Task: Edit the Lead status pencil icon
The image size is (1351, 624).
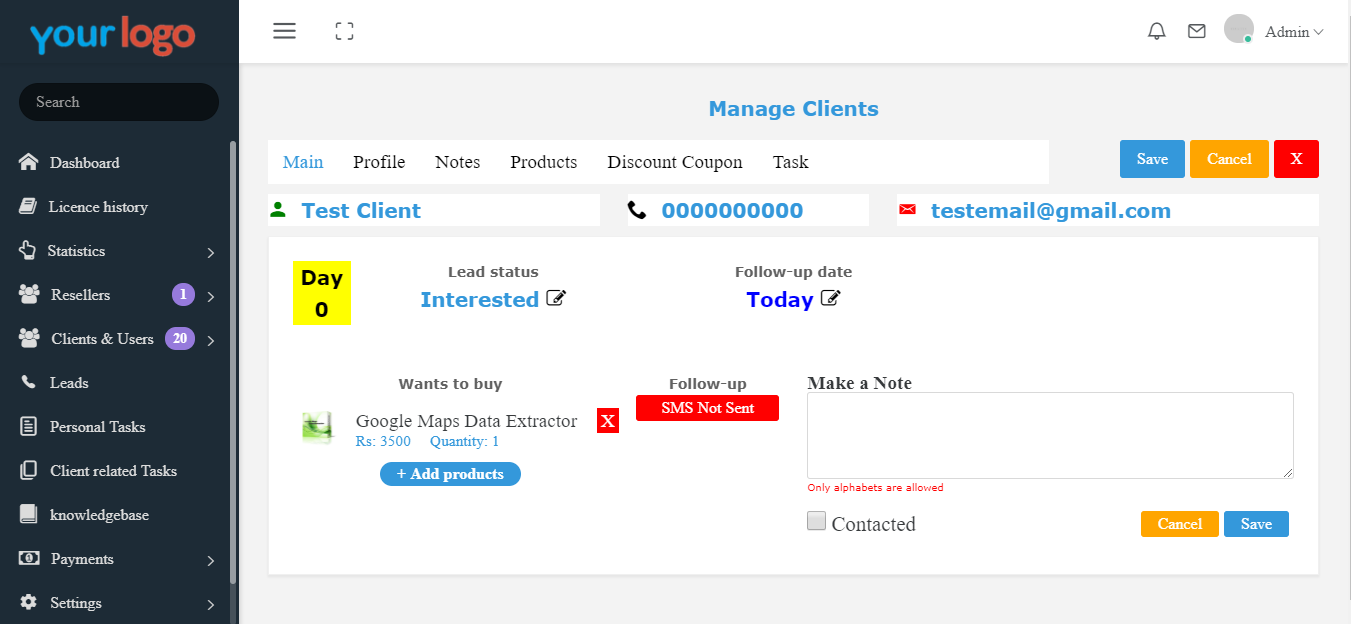Action: tap(556, 298)
